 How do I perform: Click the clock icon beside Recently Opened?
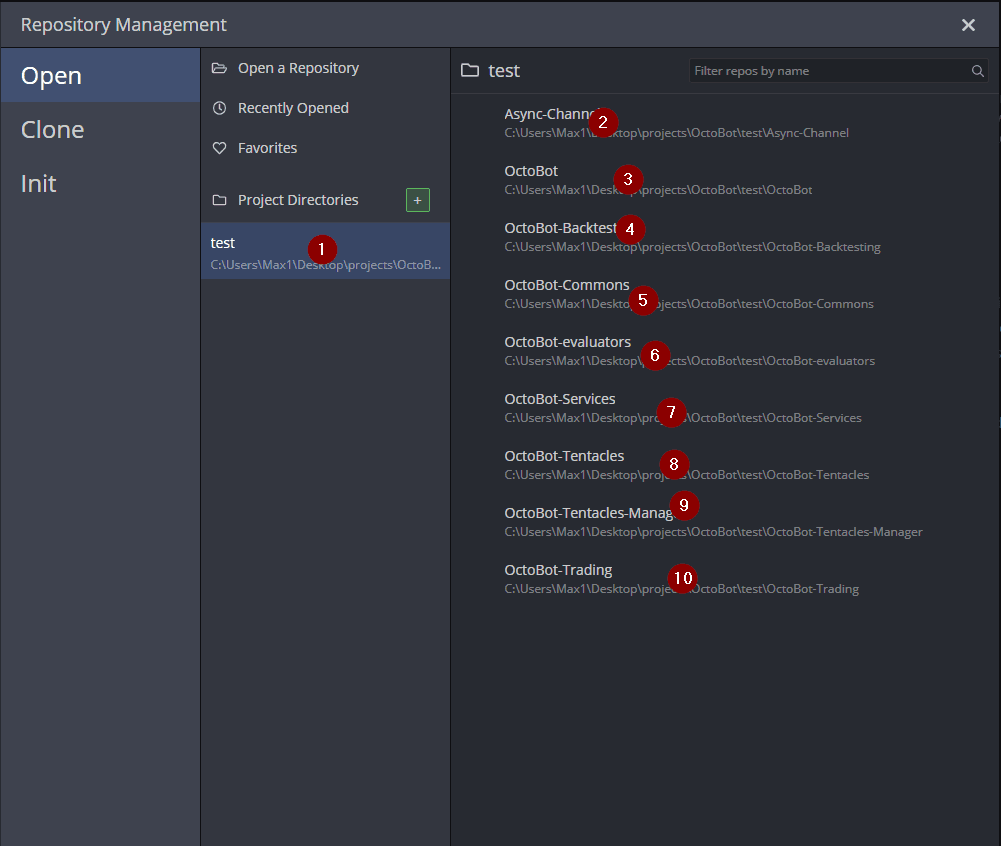coord(219,108)
